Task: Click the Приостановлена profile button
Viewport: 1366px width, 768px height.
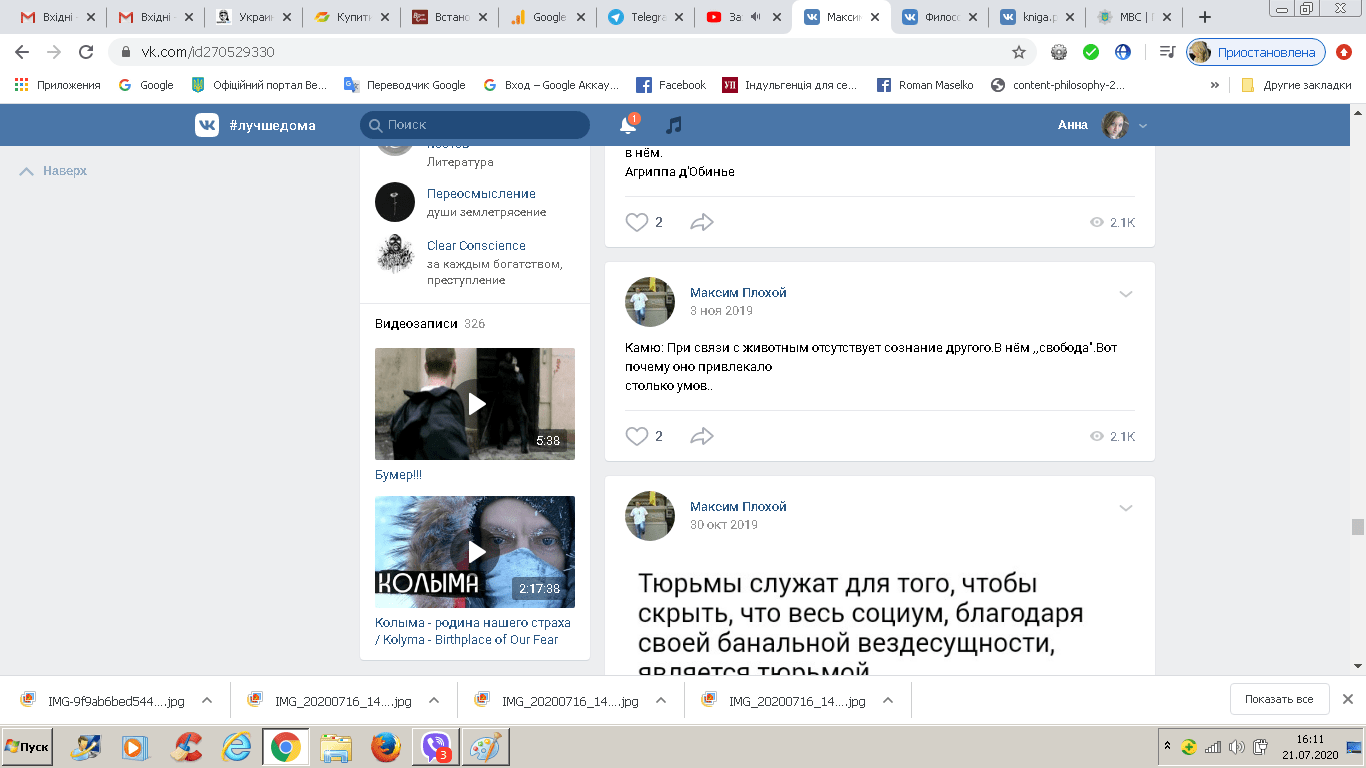Action: [1256, 52]
